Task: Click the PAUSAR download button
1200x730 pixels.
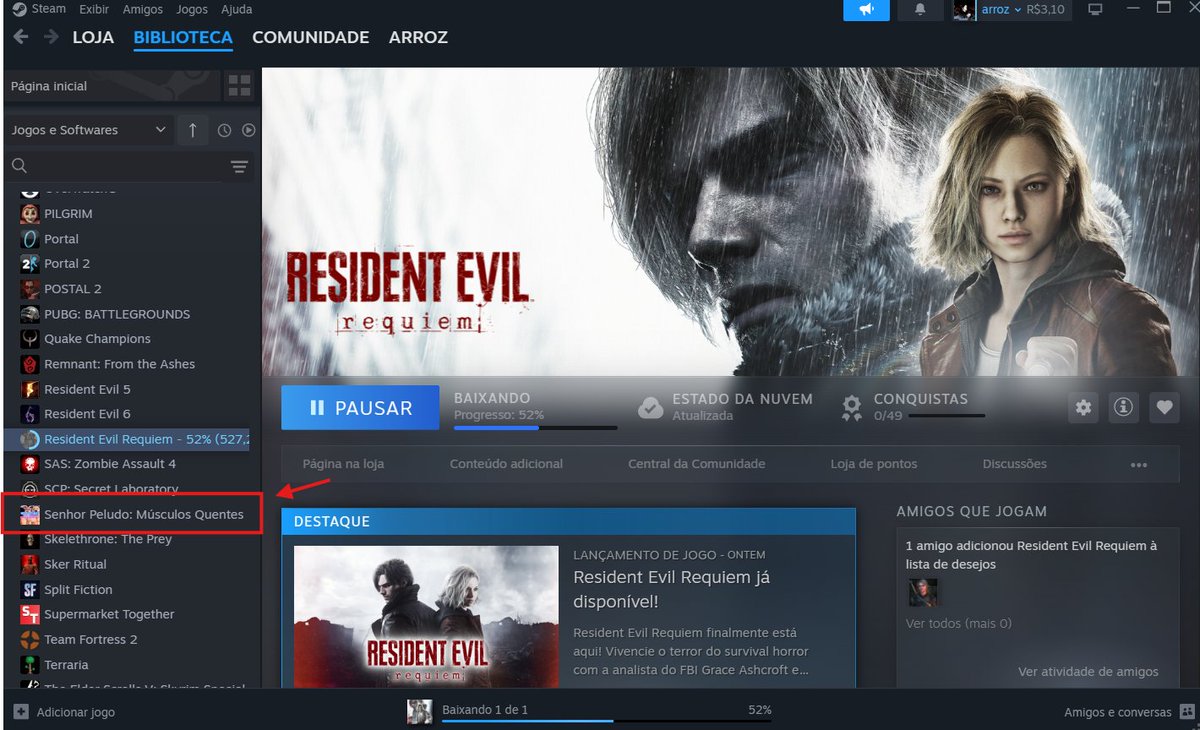Action: (360, 407)
